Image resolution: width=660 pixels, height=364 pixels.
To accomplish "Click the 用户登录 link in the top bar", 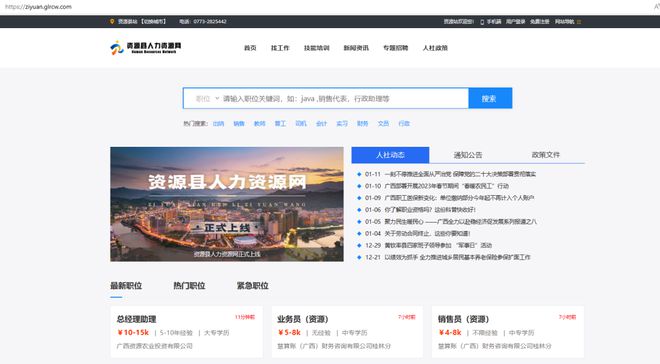I will 515,21.
